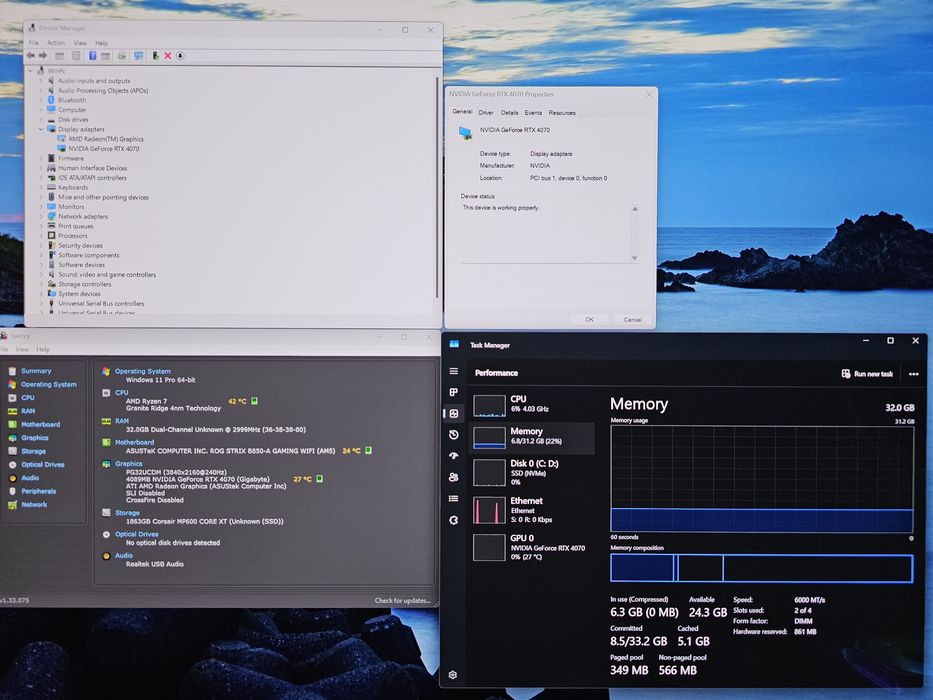Click the red X Uninstall device icon
This screenshot has width=933, height=700.
click(x=168, y=55)
